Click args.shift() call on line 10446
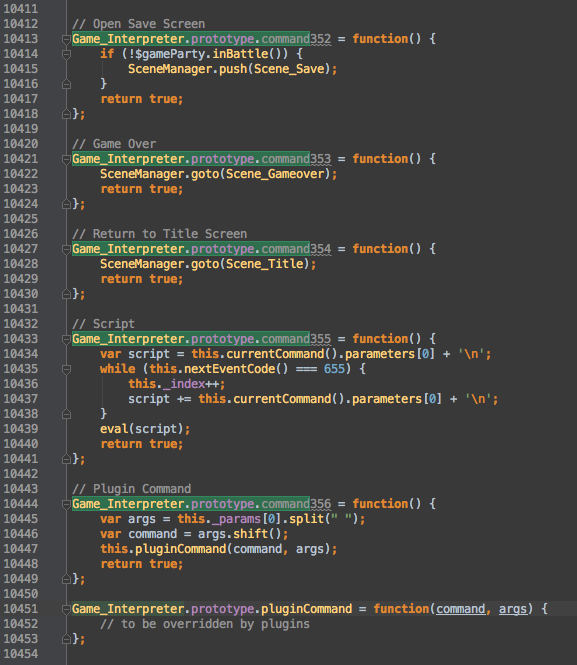Viewport: 577px width, 665px height. tap(243, 534)
